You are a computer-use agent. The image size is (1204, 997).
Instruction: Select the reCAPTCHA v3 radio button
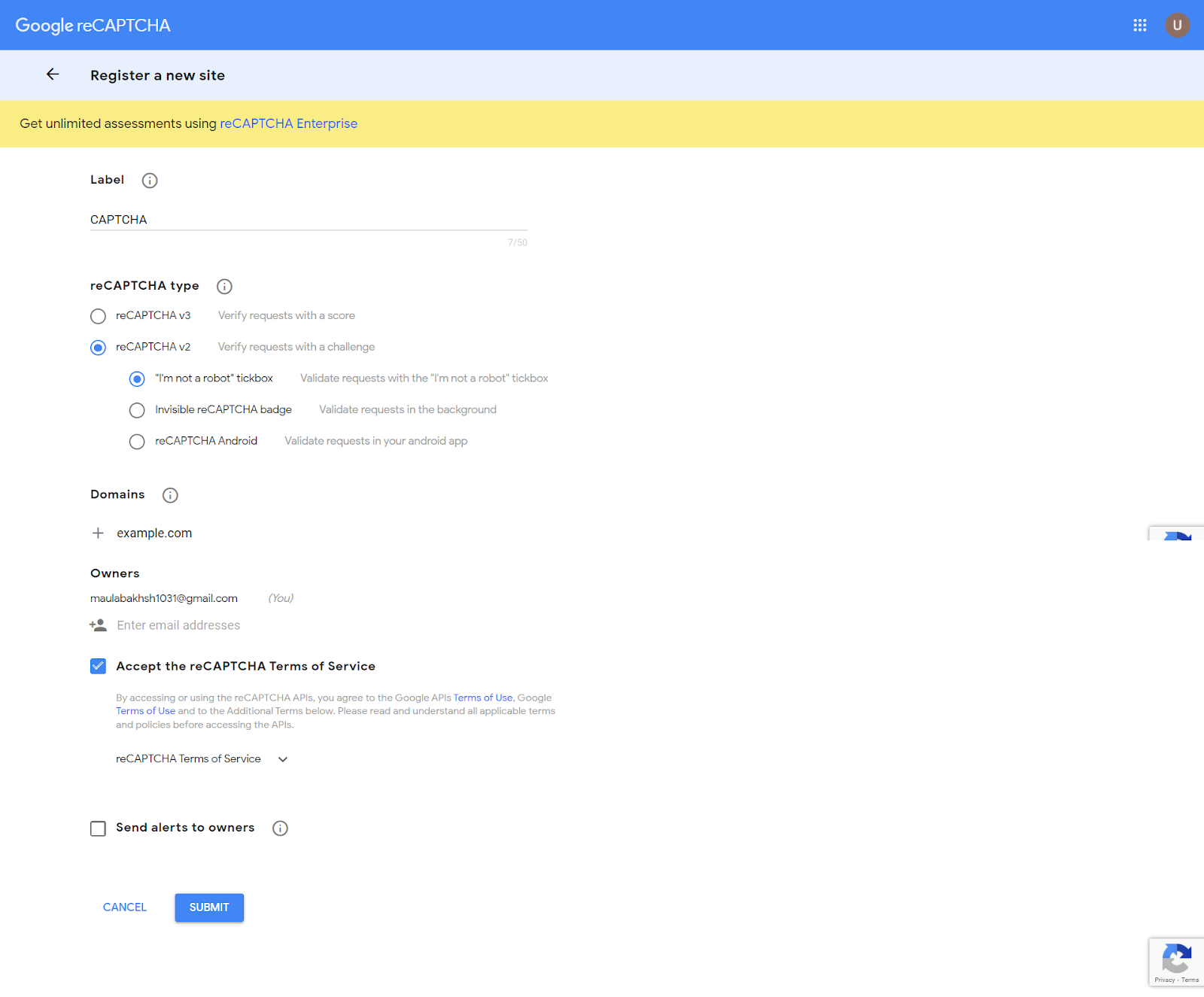point(98,316)
